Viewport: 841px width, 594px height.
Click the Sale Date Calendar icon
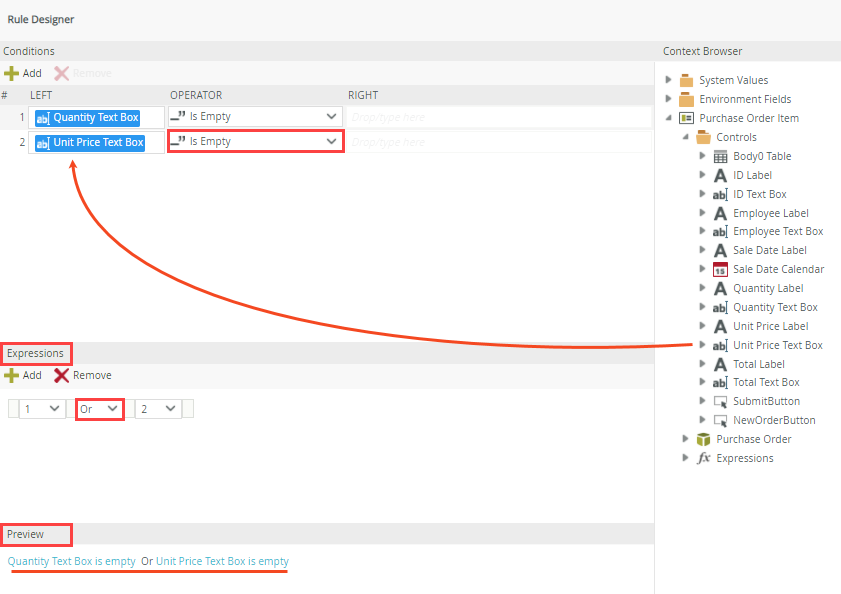click(x=720, y=269)
